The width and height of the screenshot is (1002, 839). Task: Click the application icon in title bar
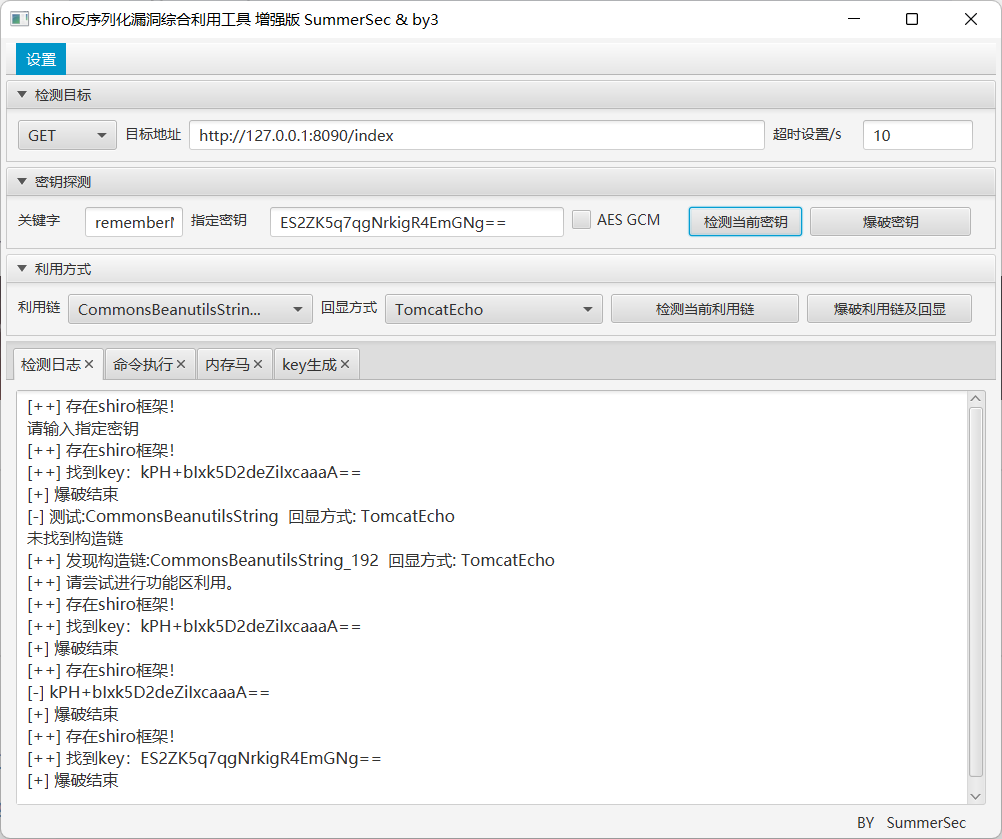point(19,19)
